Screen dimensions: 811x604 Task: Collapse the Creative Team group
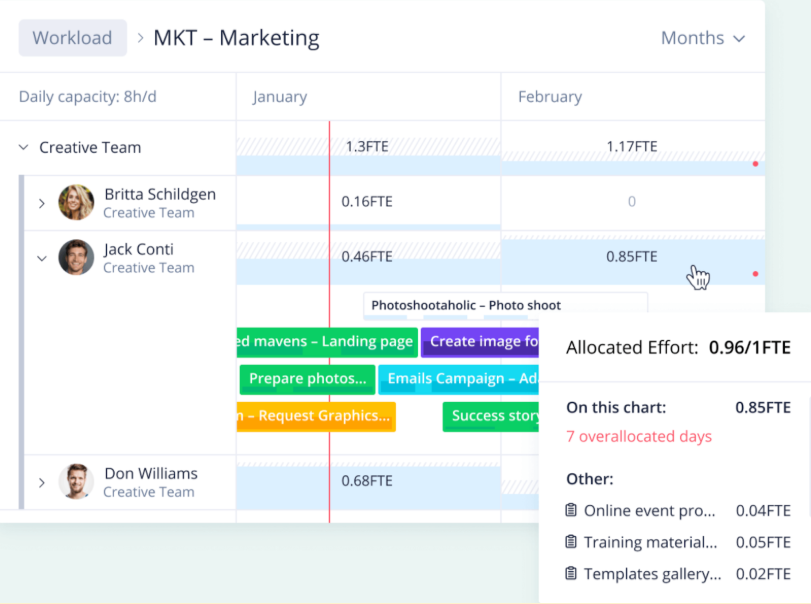tap(22, 146)
